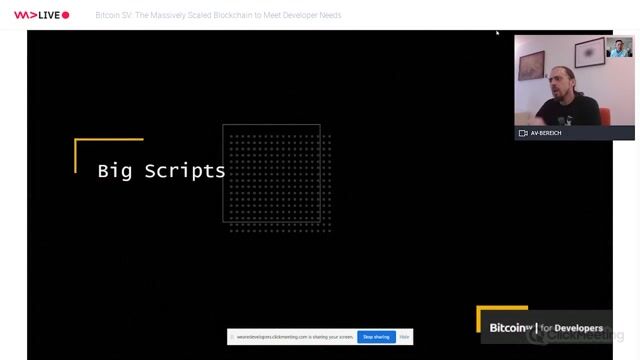Viewport: 640px width, 360px height.
Task: Click the camera icon beside AV-BEREICH
Action: click(x=523, y=133)
